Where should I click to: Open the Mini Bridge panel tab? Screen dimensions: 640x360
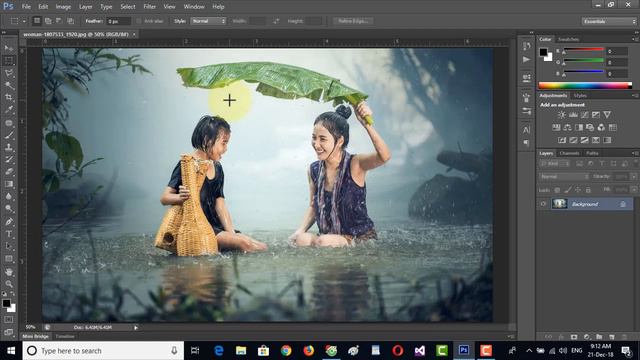tap(36, 336)
